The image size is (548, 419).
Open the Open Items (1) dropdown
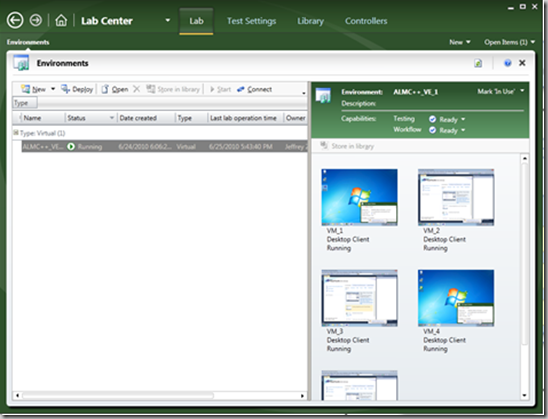tap(509, 42)
